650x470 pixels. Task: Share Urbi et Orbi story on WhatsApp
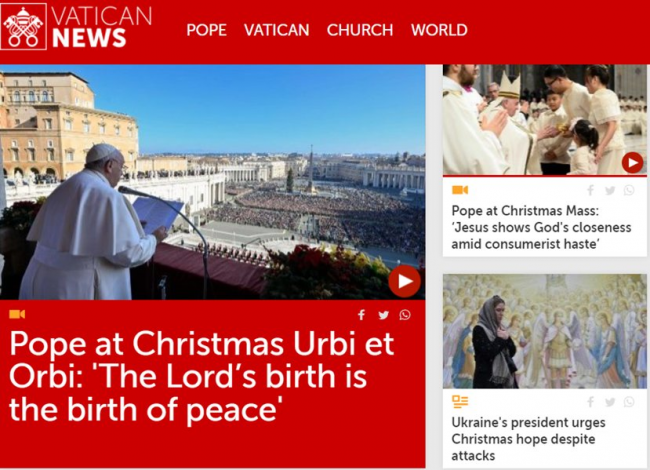405,315
